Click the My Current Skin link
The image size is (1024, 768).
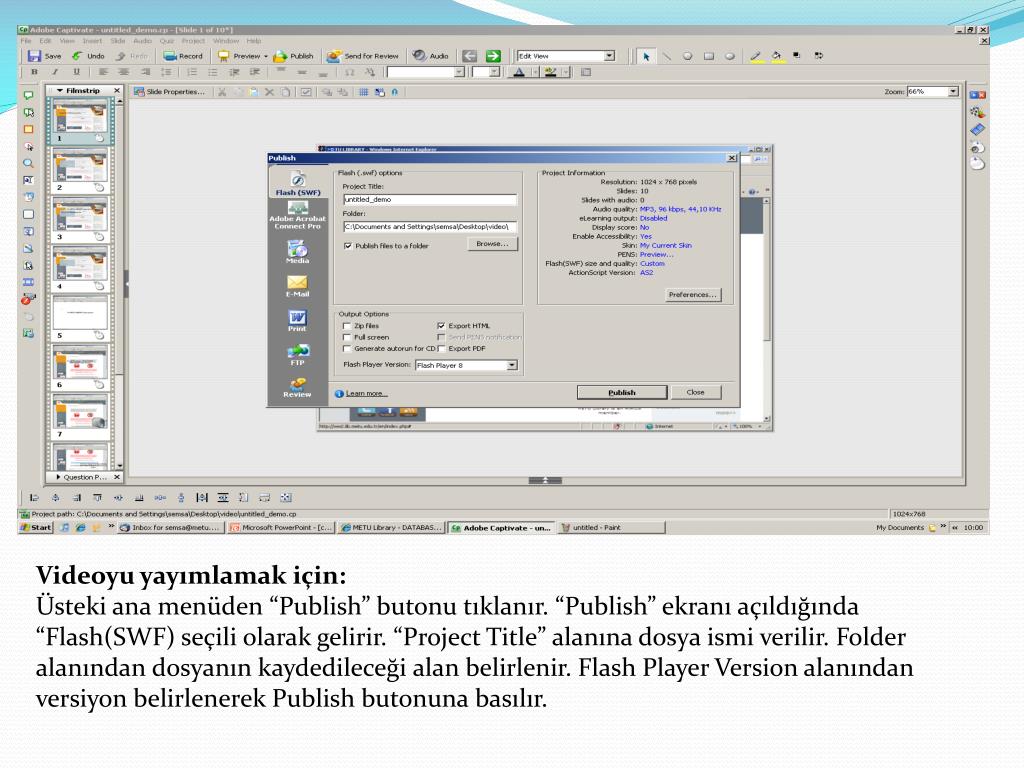665,246
